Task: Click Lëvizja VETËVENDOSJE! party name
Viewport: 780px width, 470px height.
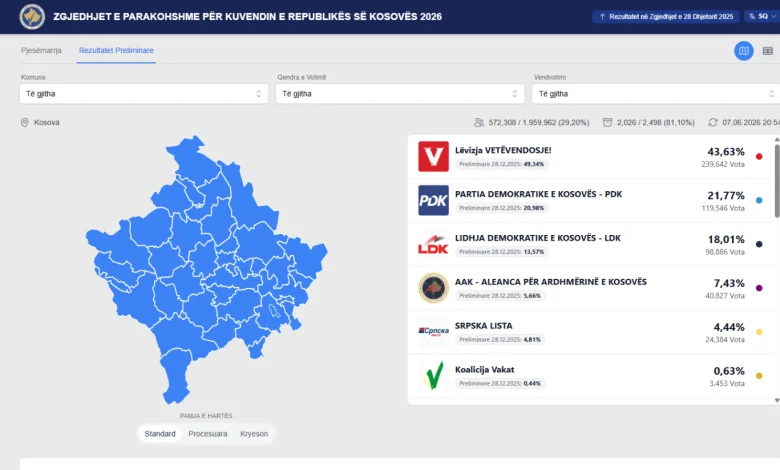Action: click(x=503, y=150)
